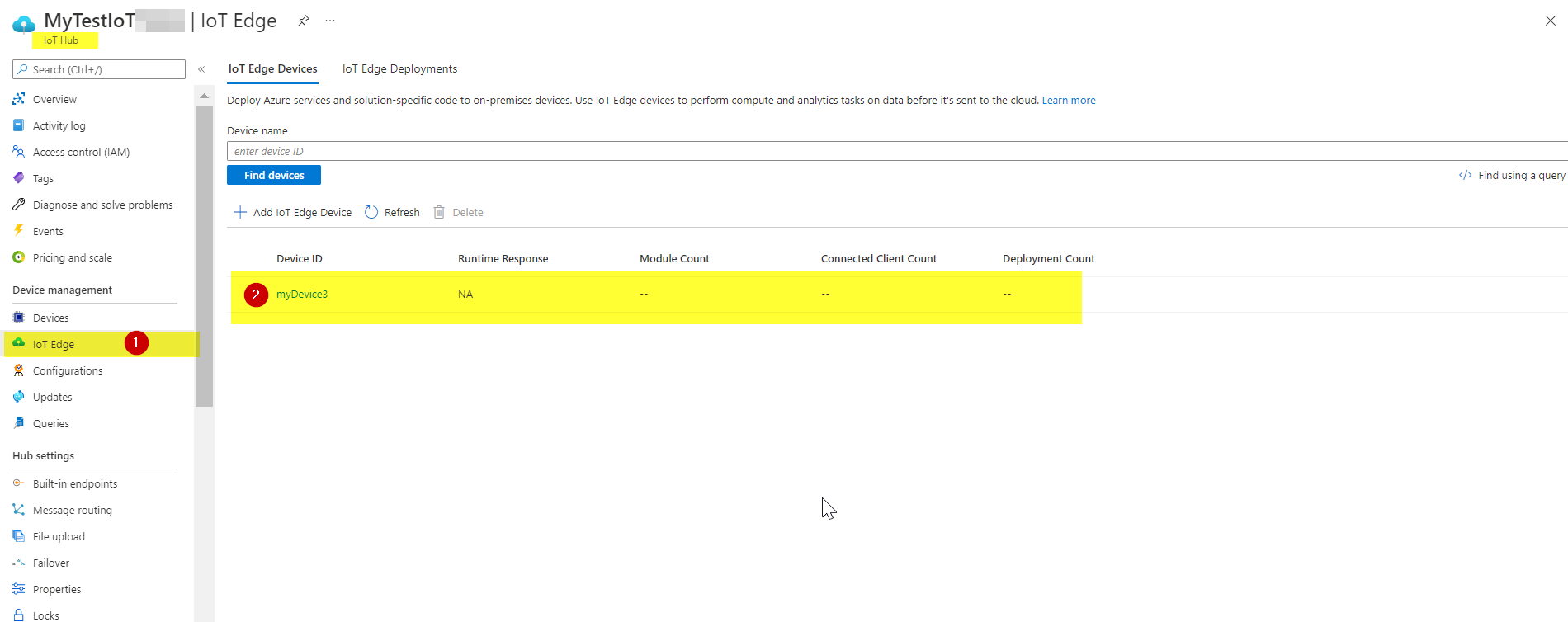Viewport: 1568px width, 622px height.
Task: Click the Module Count column header
Action: (674, 258)
